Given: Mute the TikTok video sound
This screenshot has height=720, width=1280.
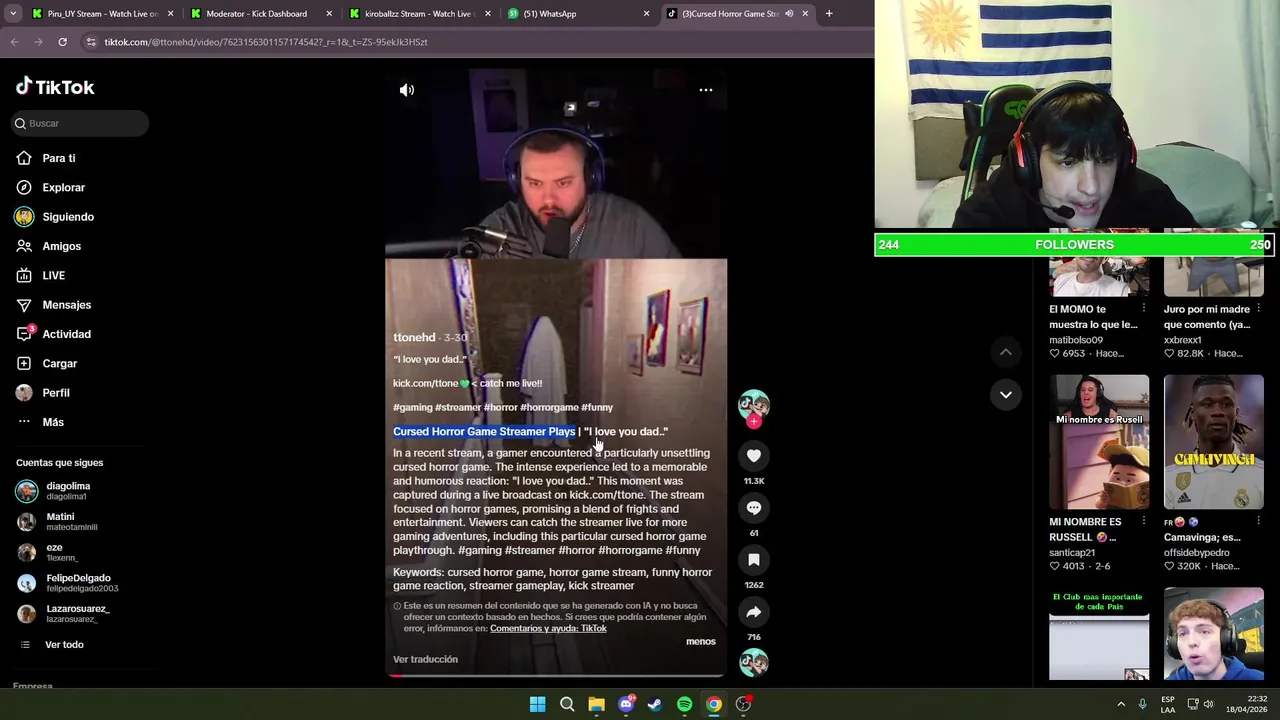Looking at the screenshot, I should [x=407, y=90].
